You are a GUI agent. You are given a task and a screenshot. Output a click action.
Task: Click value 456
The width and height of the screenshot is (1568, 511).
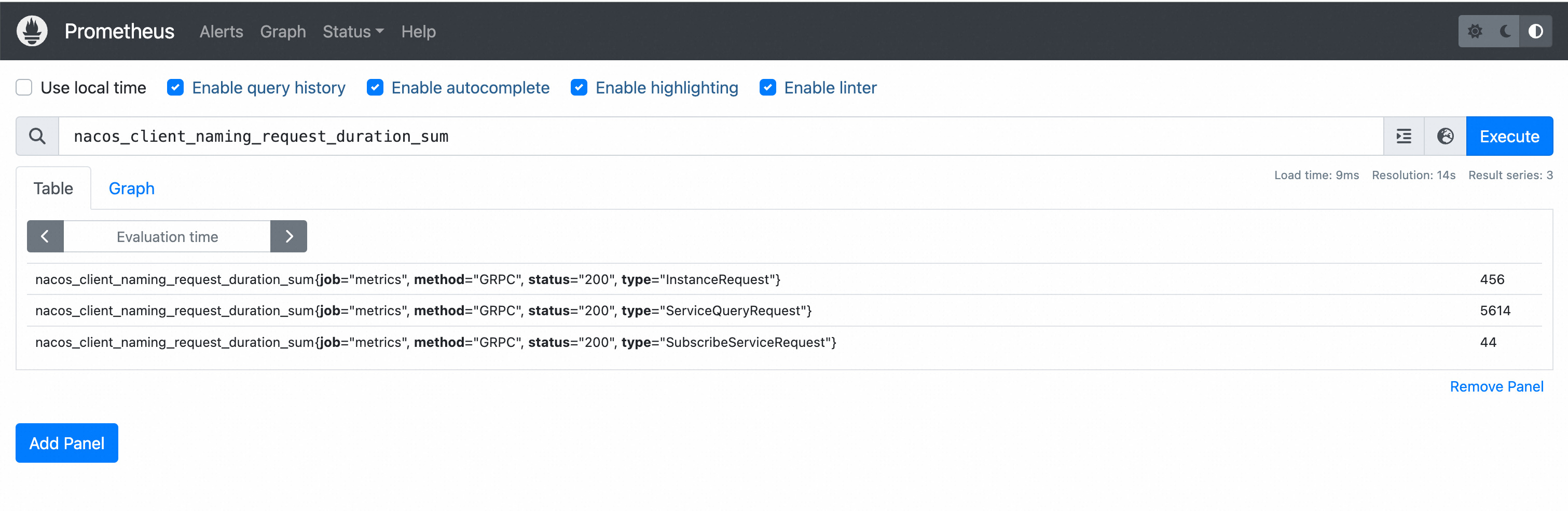[x=1492, y=279]
